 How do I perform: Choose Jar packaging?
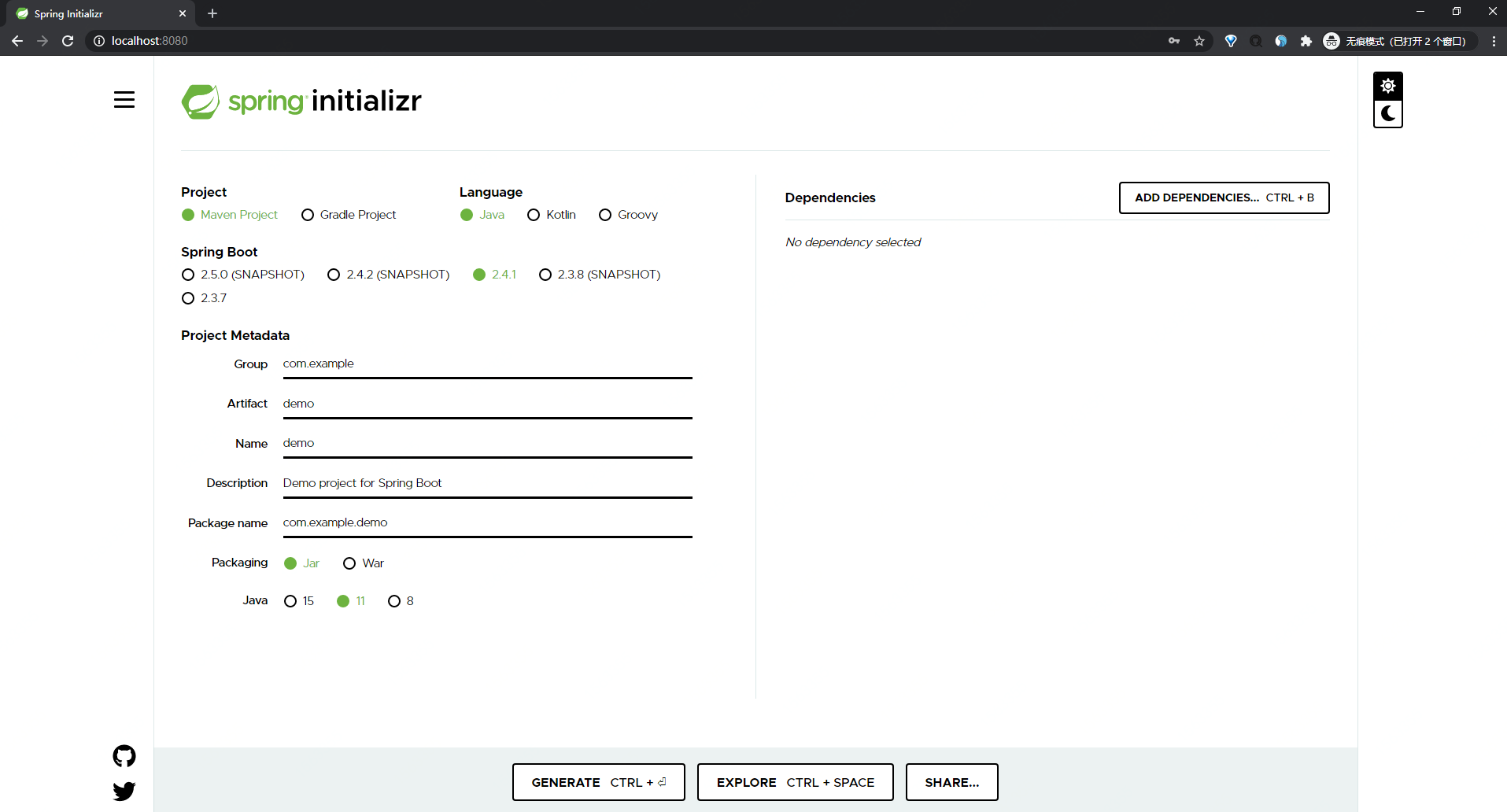(301, 563)
